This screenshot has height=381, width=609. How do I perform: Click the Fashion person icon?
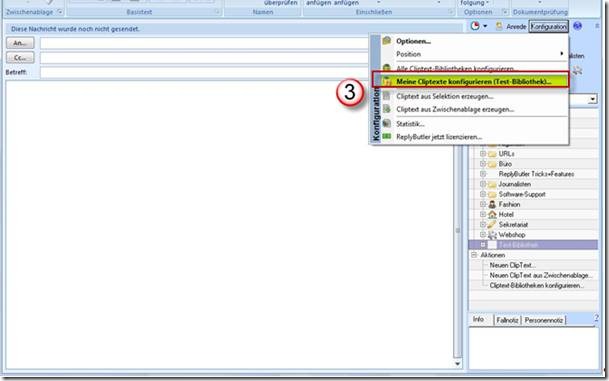[492, 204]
